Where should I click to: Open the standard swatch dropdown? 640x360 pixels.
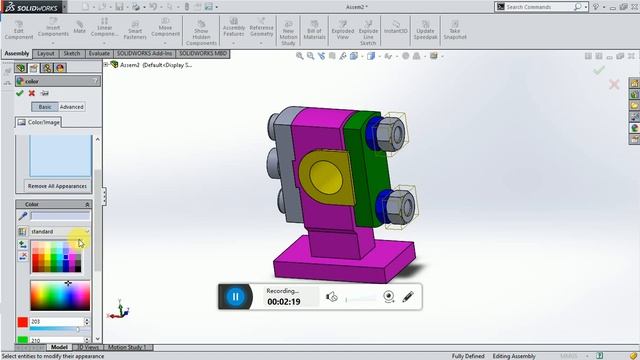[60, 231]
